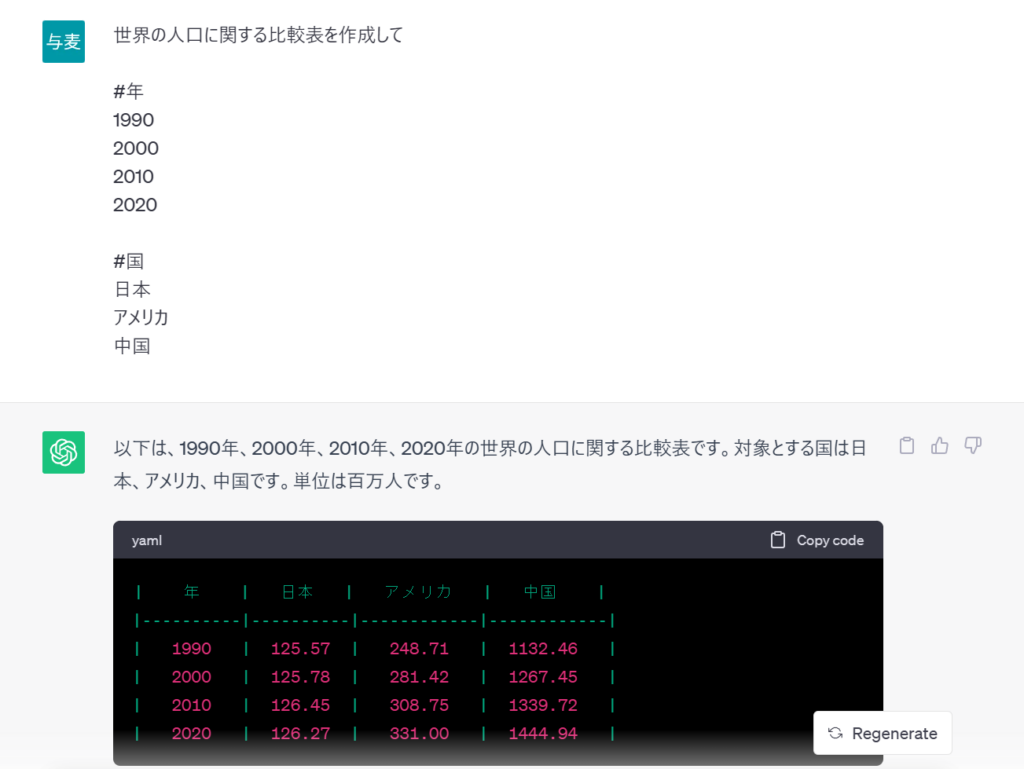Click table cell 1339.72
Viewport: 1024px width, 769px height.
[543, 705]
